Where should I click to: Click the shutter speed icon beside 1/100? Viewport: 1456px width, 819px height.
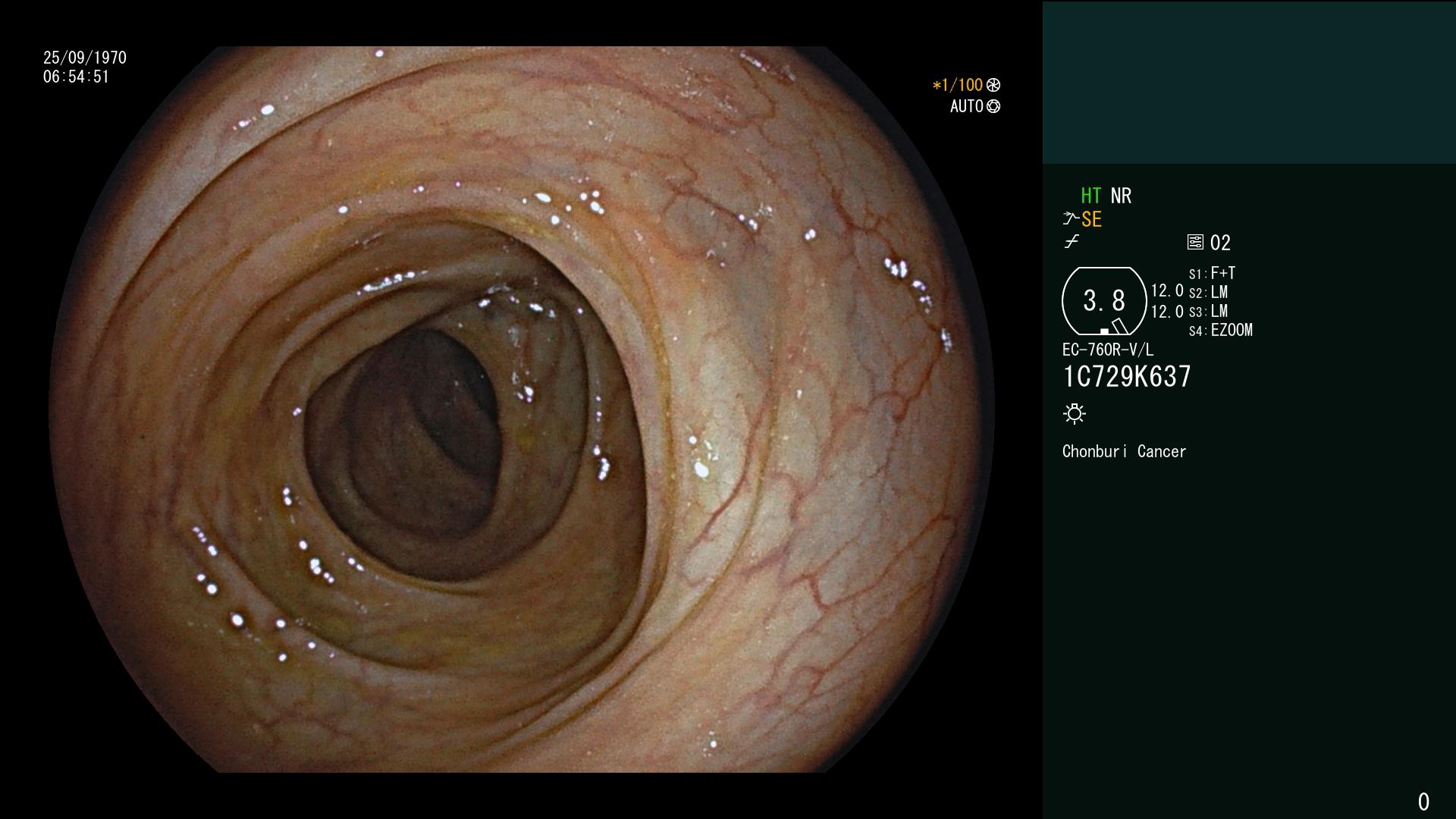[993, 85]
